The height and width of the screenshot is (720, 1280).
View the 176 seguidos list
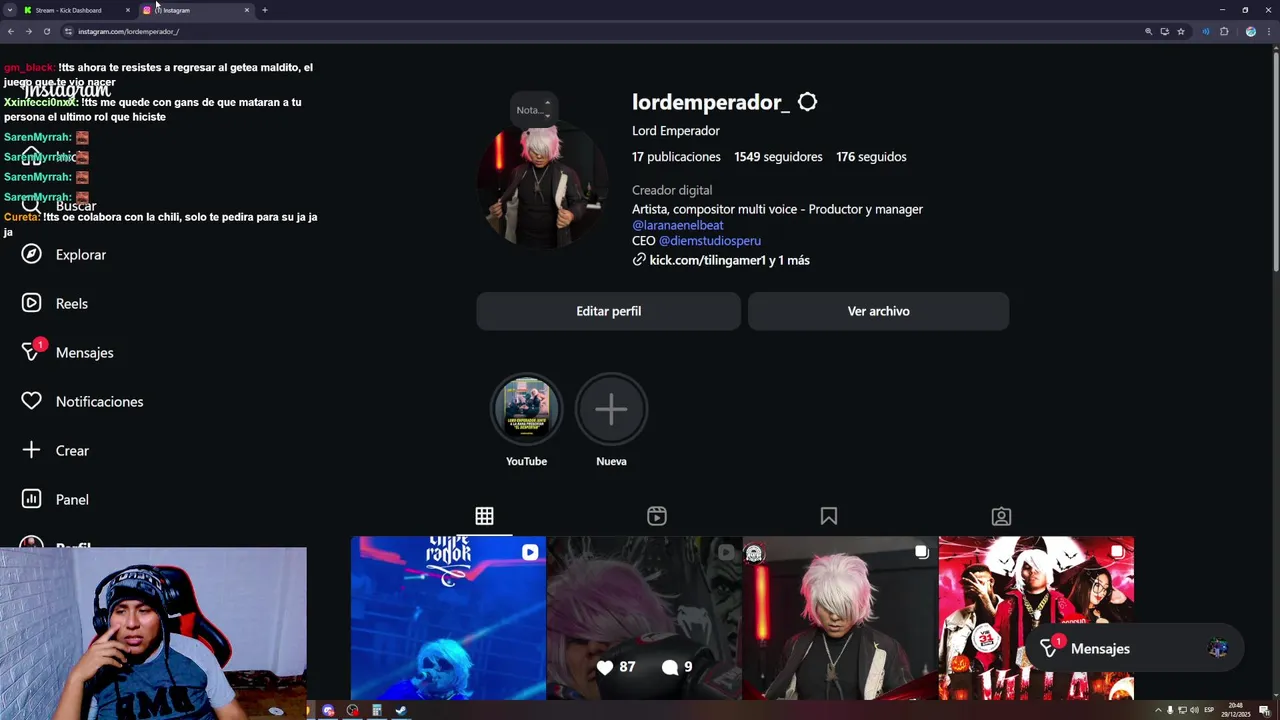(871, 157)
